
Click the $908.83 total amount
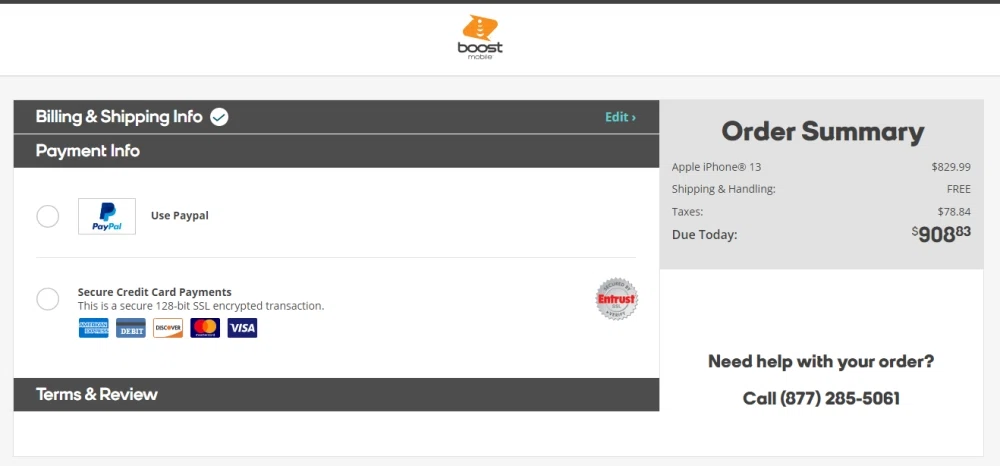point(941,234)
